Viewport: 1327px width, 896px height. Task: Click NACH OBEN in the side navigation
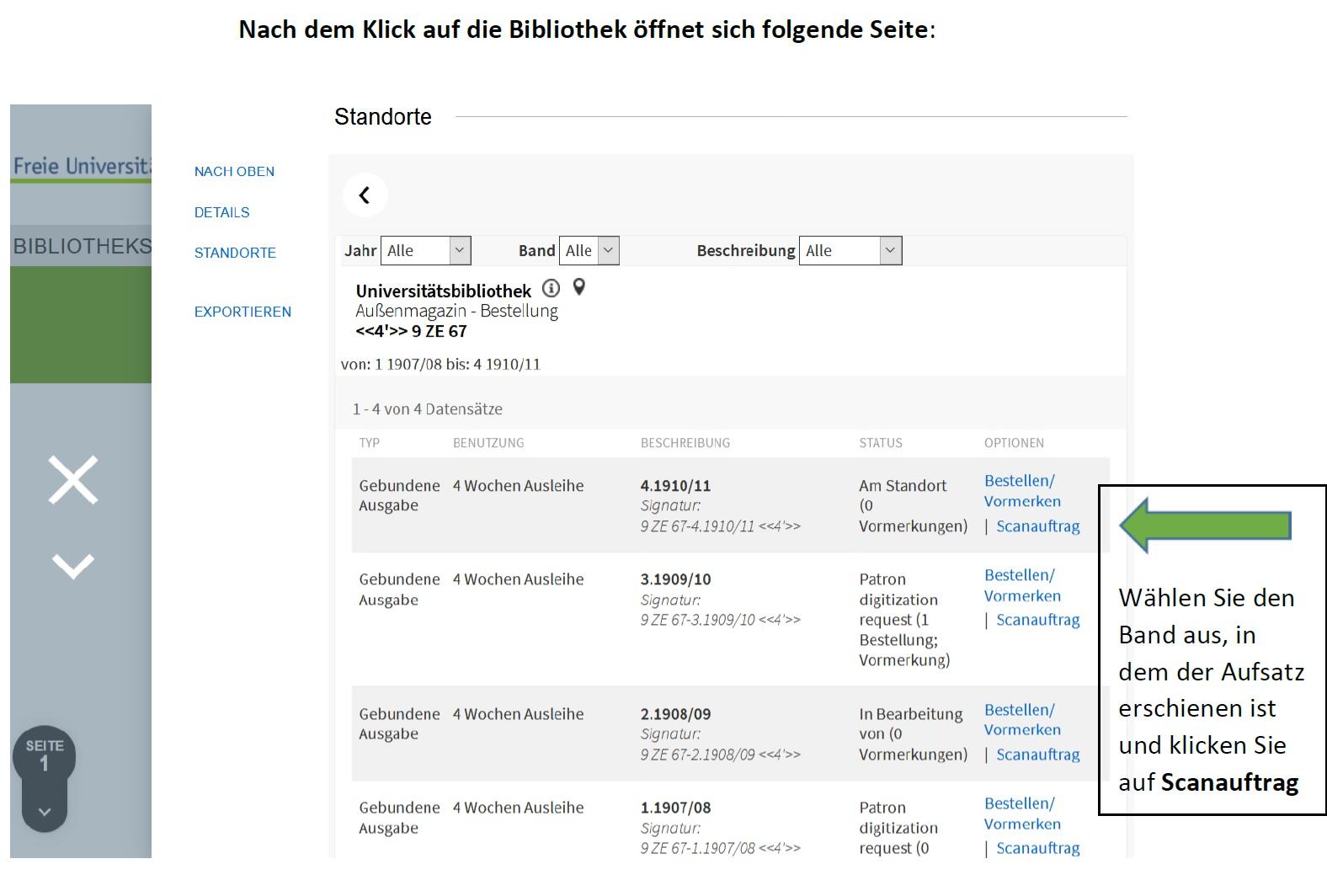click(235, 171)
